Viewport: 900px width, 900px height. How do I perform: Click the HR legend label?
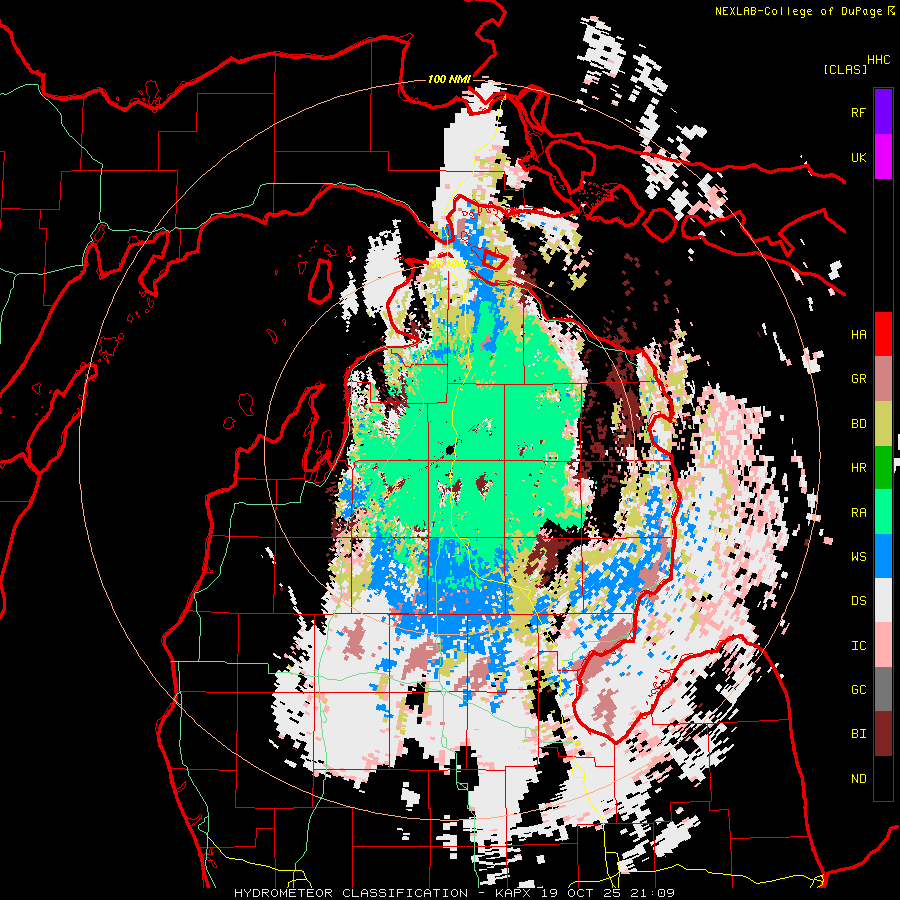[859, 468]
